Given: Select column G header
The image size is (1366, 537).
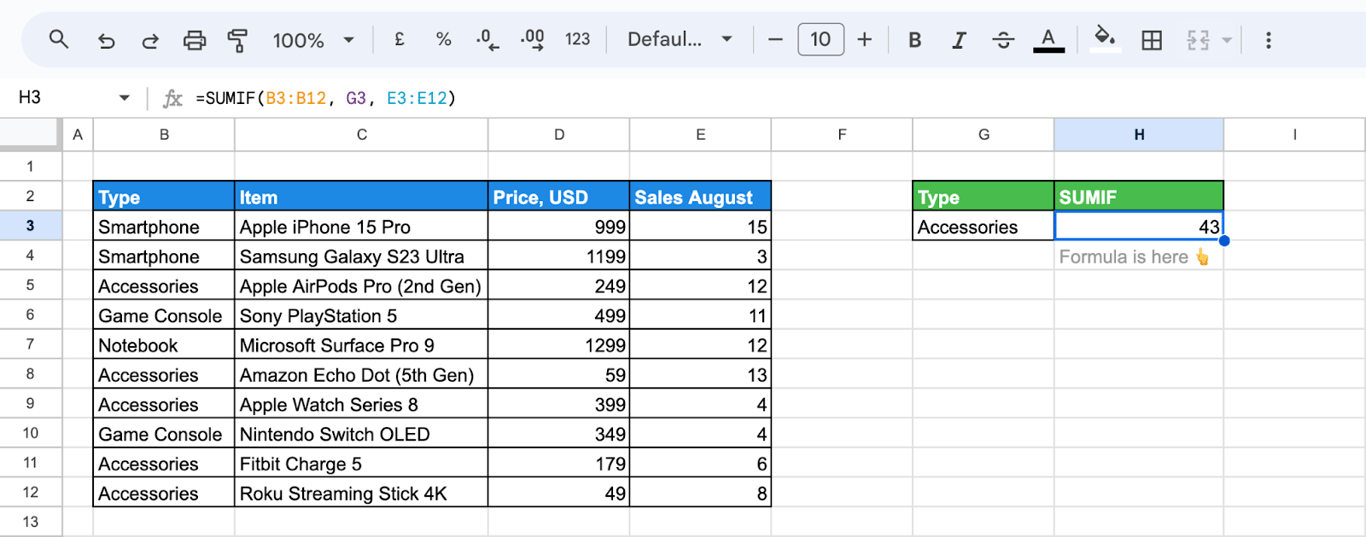Looking at the screenshot, I should click(983, 134).
